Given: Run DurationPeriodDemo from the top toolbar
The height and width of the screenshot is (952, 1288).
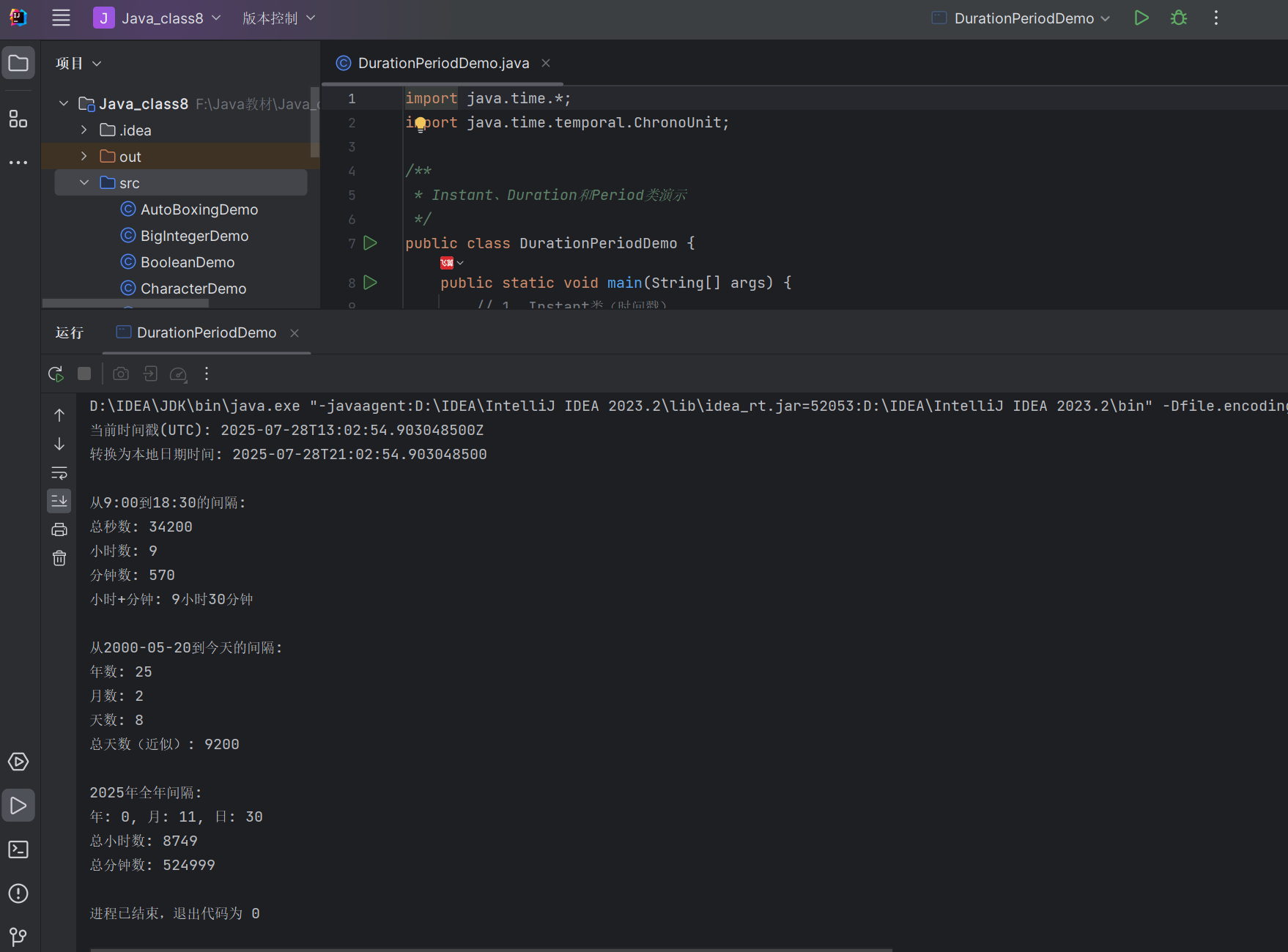Looking at the screenshot, I should [1141, 18].
